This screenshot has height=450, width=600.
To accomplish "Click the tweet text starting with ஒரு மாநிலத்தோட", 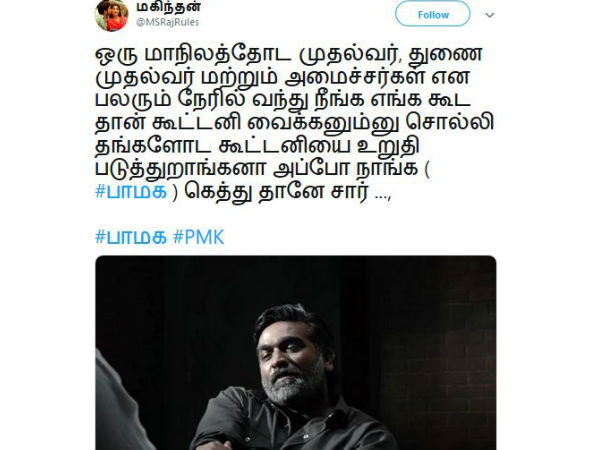I will coord(295,122).
